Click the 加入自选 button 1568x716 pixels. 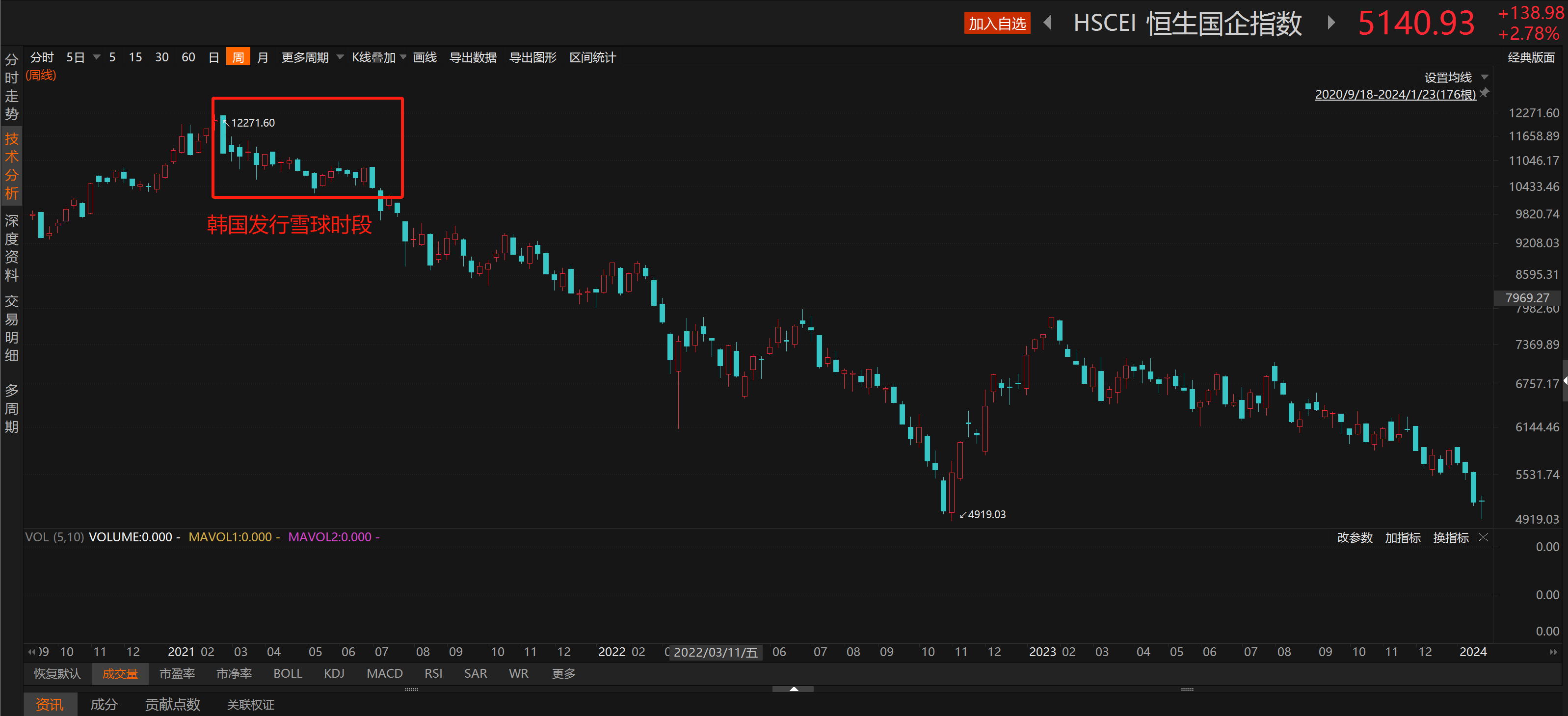997,23
